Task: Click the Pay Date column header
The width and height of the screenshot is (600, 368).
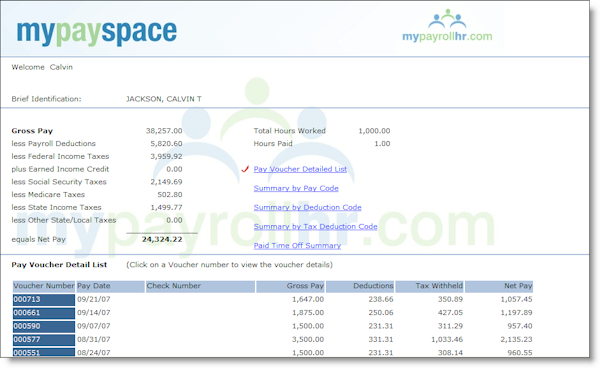Action: (x=110, y=286)
